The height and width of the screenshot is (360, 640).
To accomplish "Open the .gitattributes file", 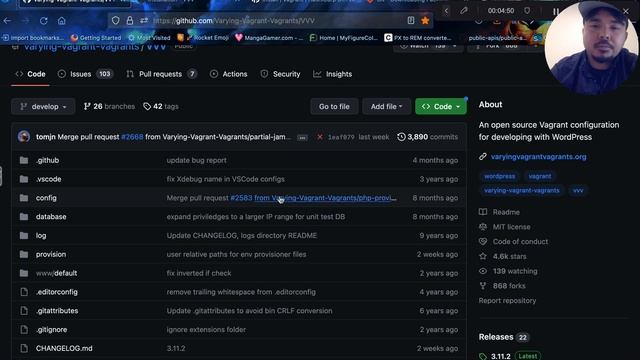I will [57, 311].
